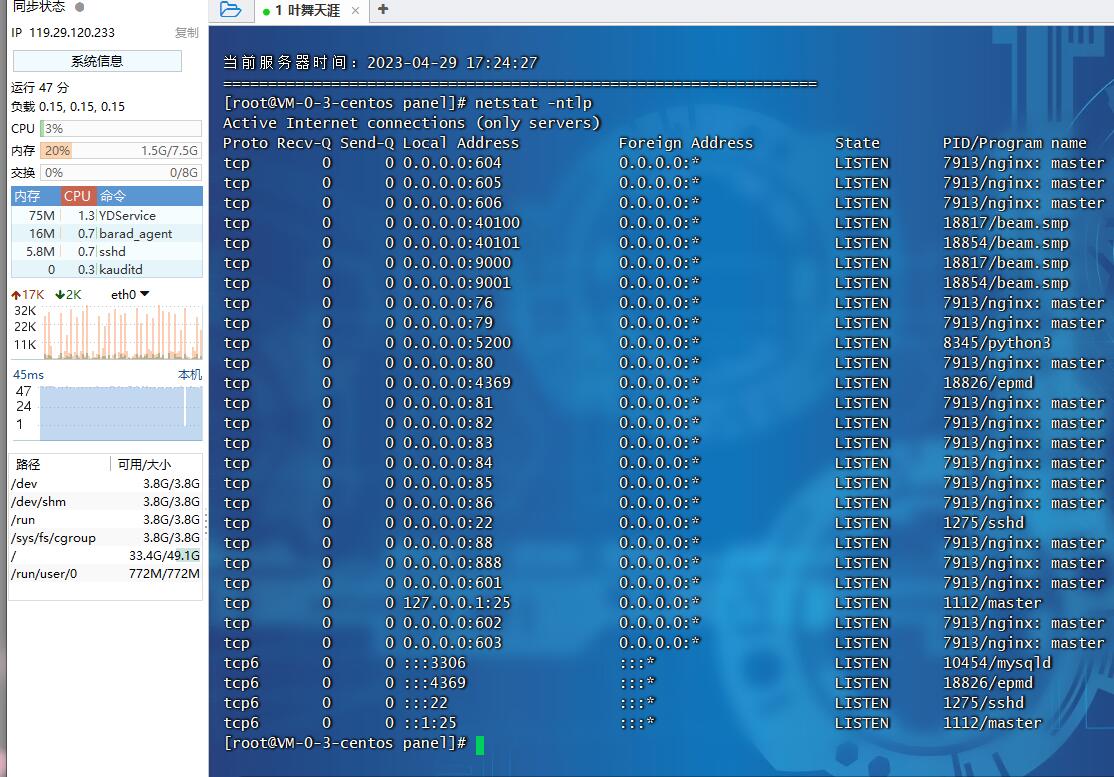The width and height of the screenshot is (1114, 777).
Task: Click the terminal entry 0.0.0.0:5200
Action: pyautogui.click(x=457, y=343)
